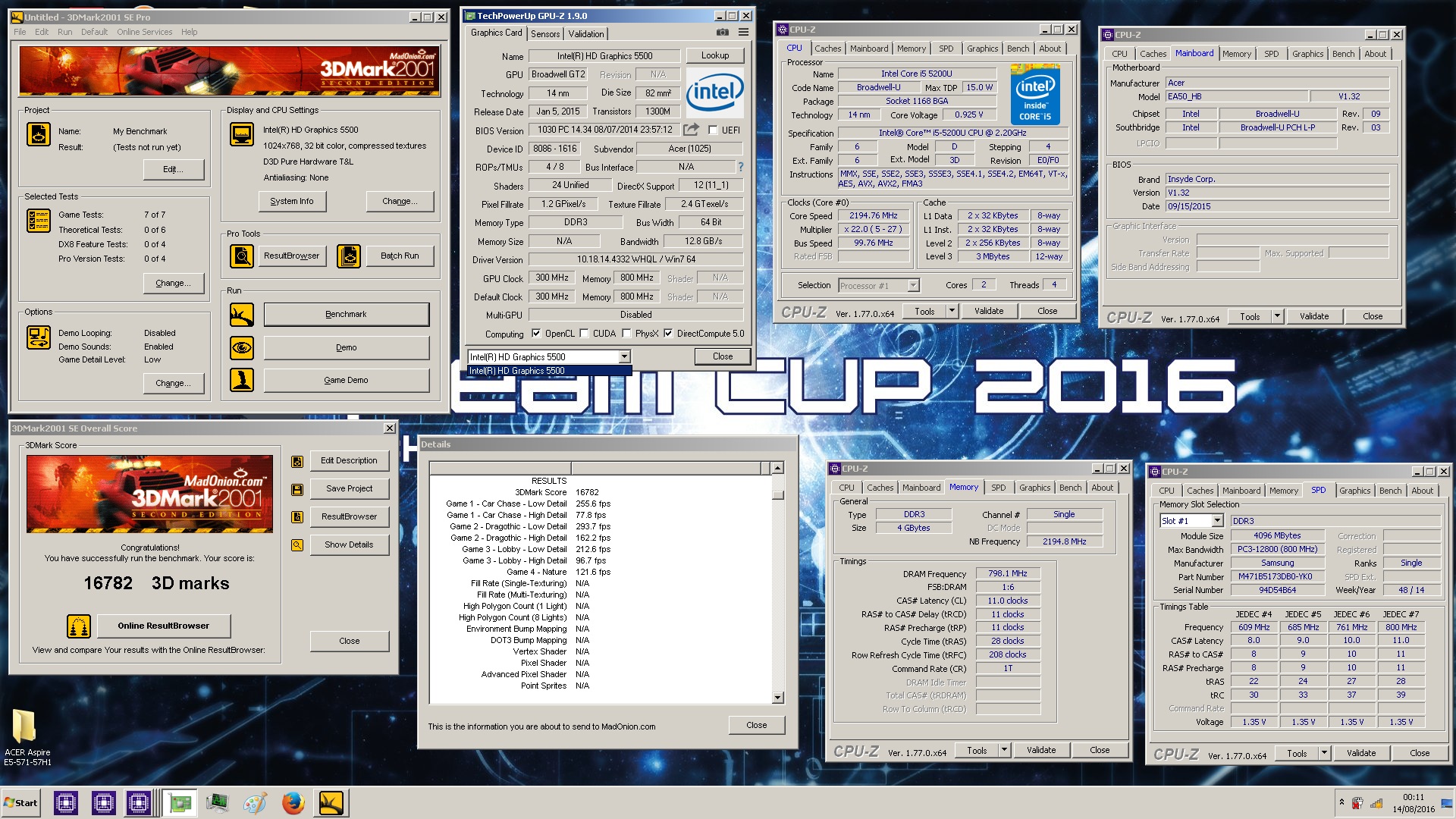Toggle the PhysX checkbox
The height and width of the screenshot is (819, 1456).
click(x=626, y=334)
